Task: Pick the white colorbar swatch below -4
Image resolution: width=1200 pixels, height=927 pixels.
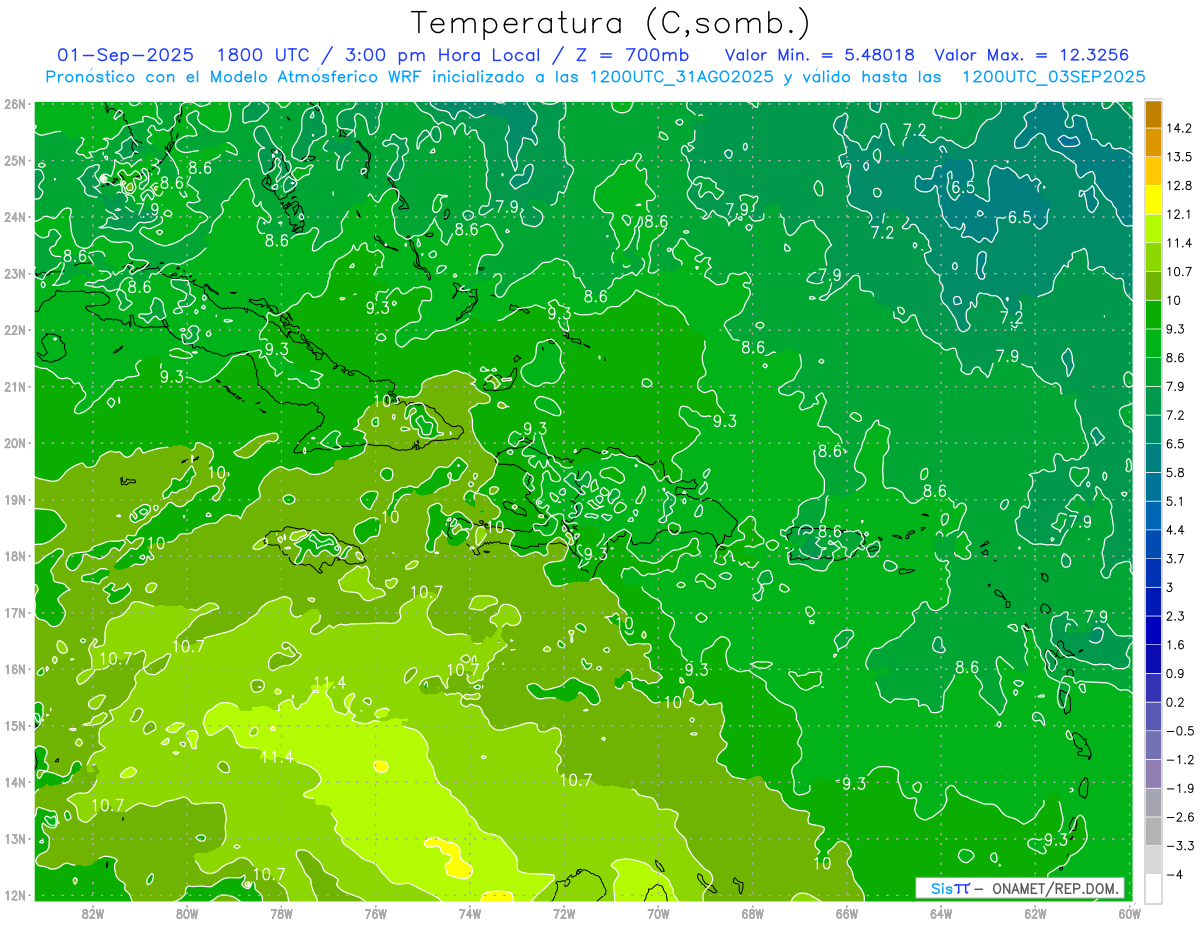Action: (x=1153, y=888)
